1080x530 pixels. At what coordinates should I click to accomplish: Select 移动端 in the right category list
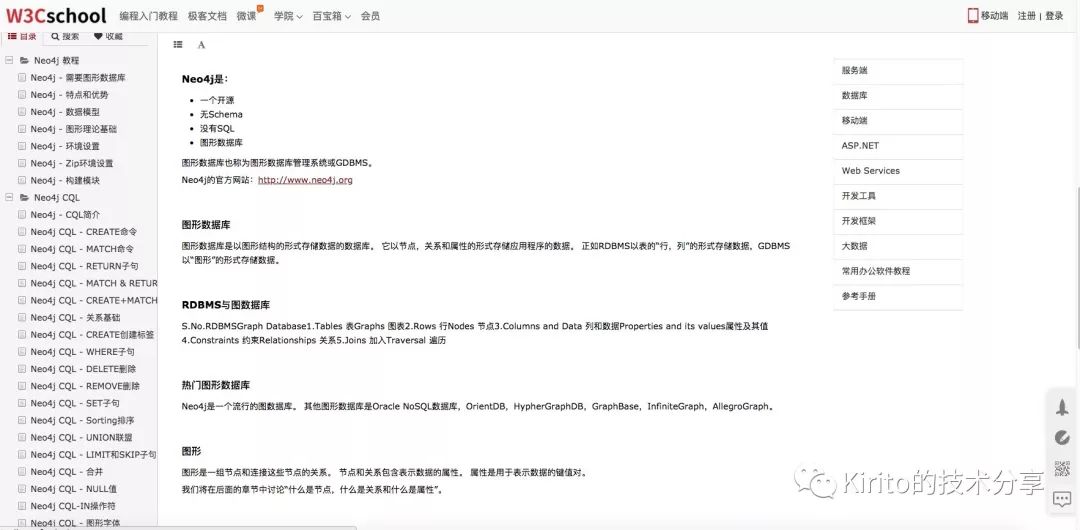897,121
